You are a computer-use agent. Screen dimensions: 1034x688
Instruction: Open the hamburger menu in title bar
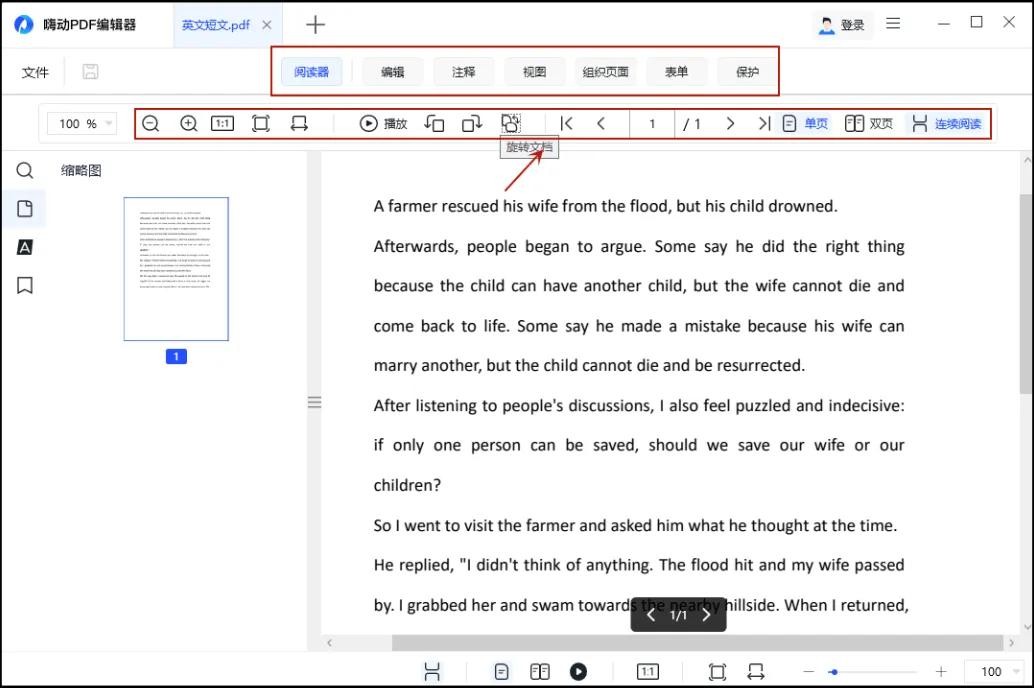(x=893, y=24)
